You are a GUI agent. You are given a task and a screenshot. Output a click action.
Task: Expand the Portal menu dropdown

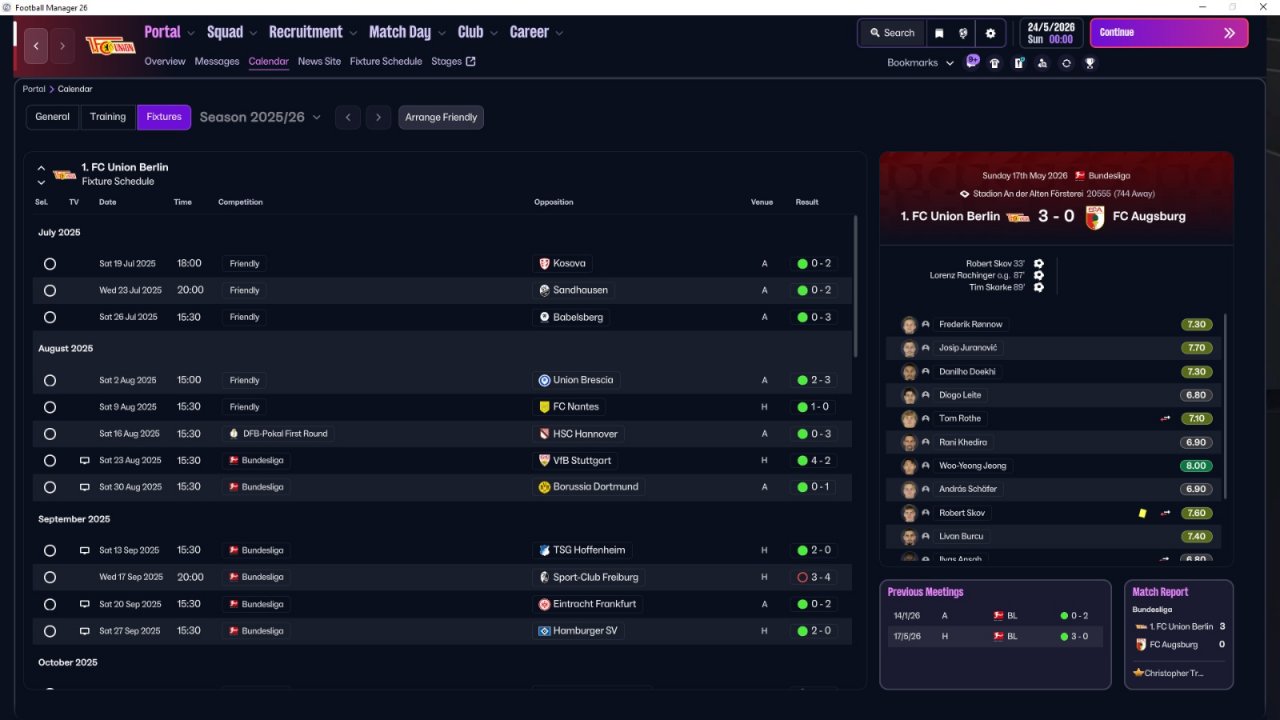[x=190, y=33]
